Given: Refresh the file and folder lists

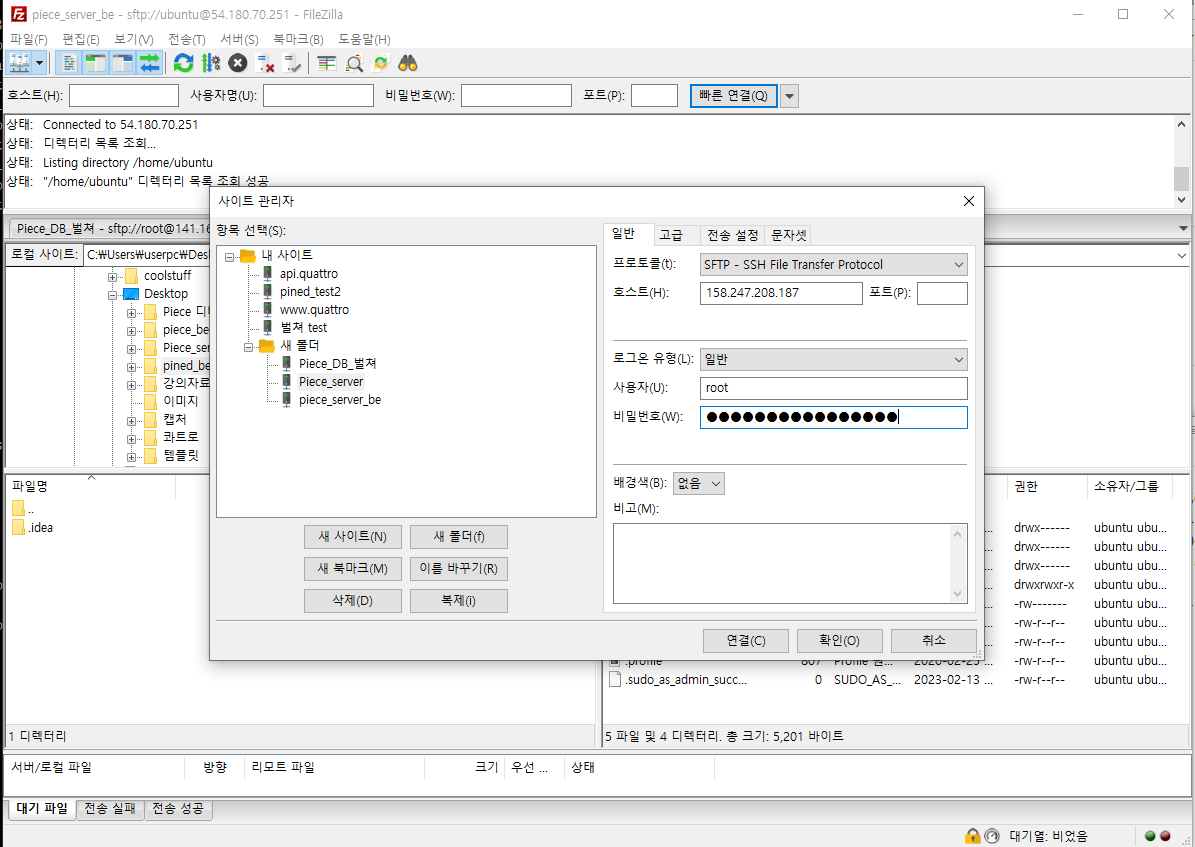Looking at the screenshot, I should pyautogui.click(x=184, y=63).
